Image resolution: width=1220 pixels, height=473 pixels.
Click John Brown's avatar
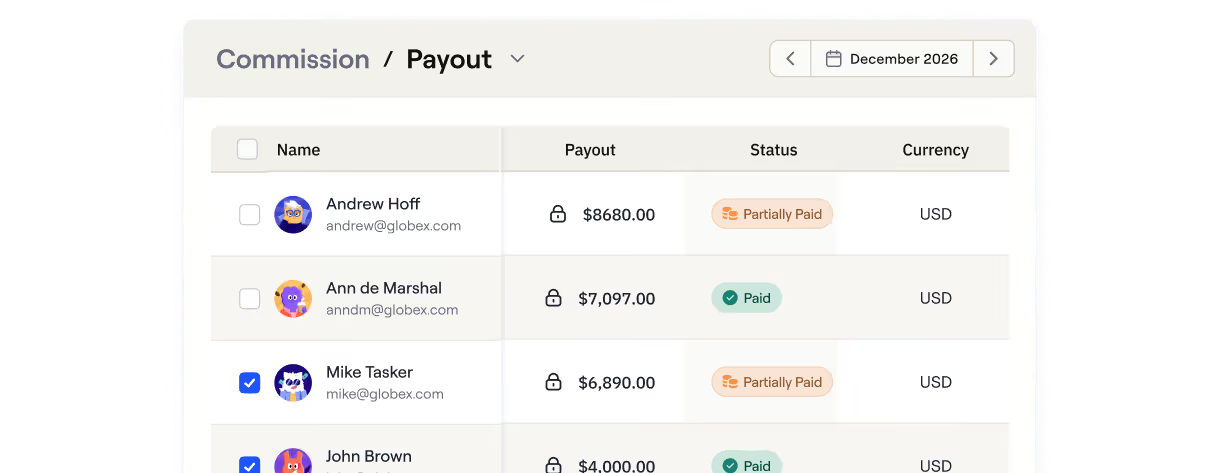coord(293,461)
